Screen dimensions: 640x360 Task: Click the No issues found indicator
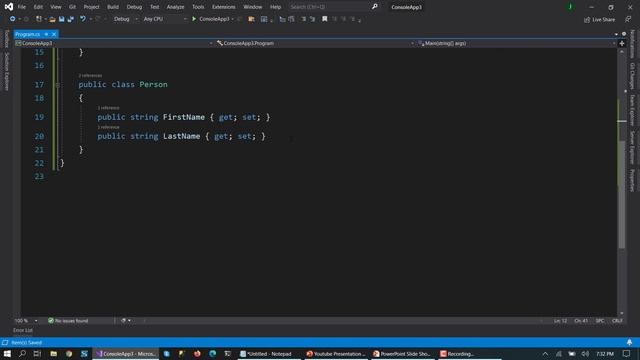[68, 321]
